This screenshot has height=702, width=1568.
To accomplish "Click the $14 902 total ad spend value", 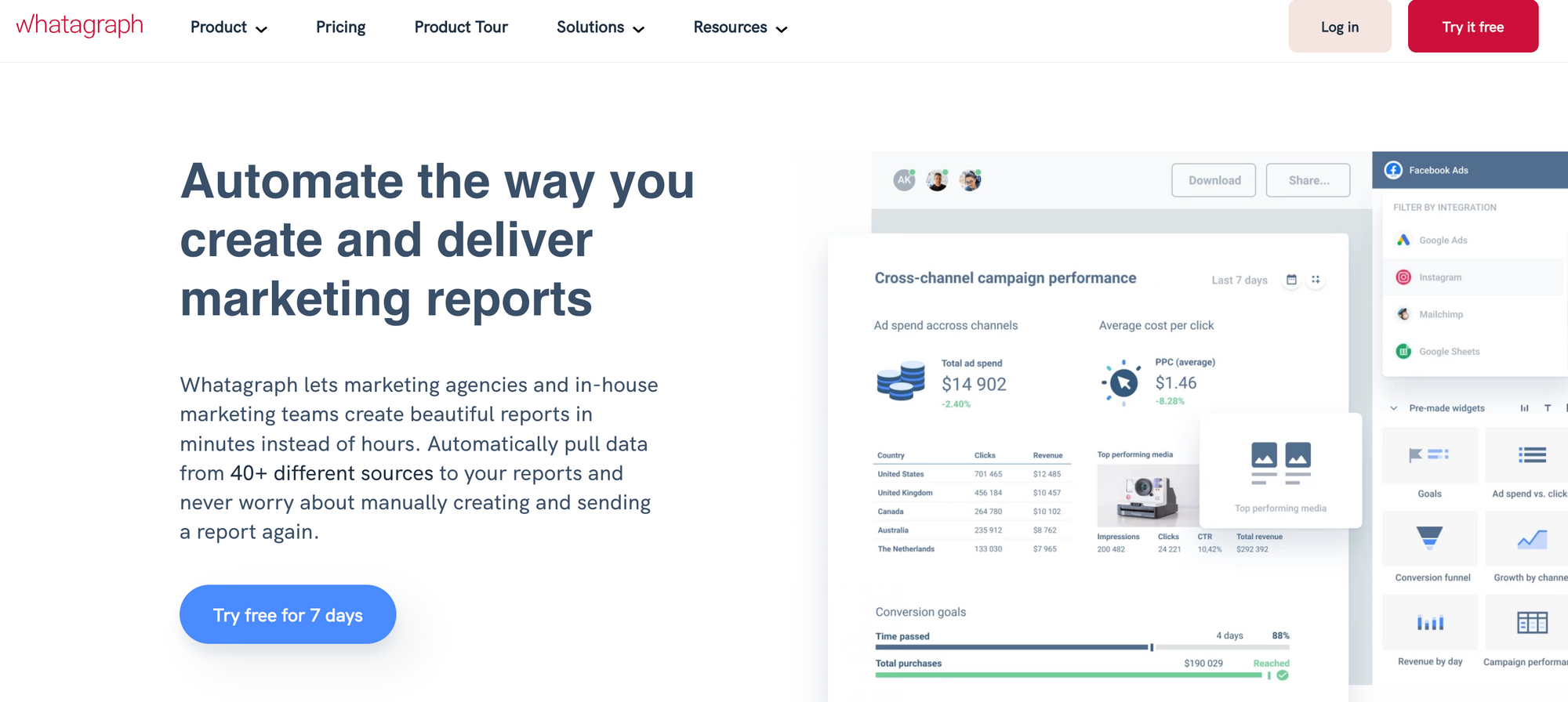I will click(x=974, y=384).
